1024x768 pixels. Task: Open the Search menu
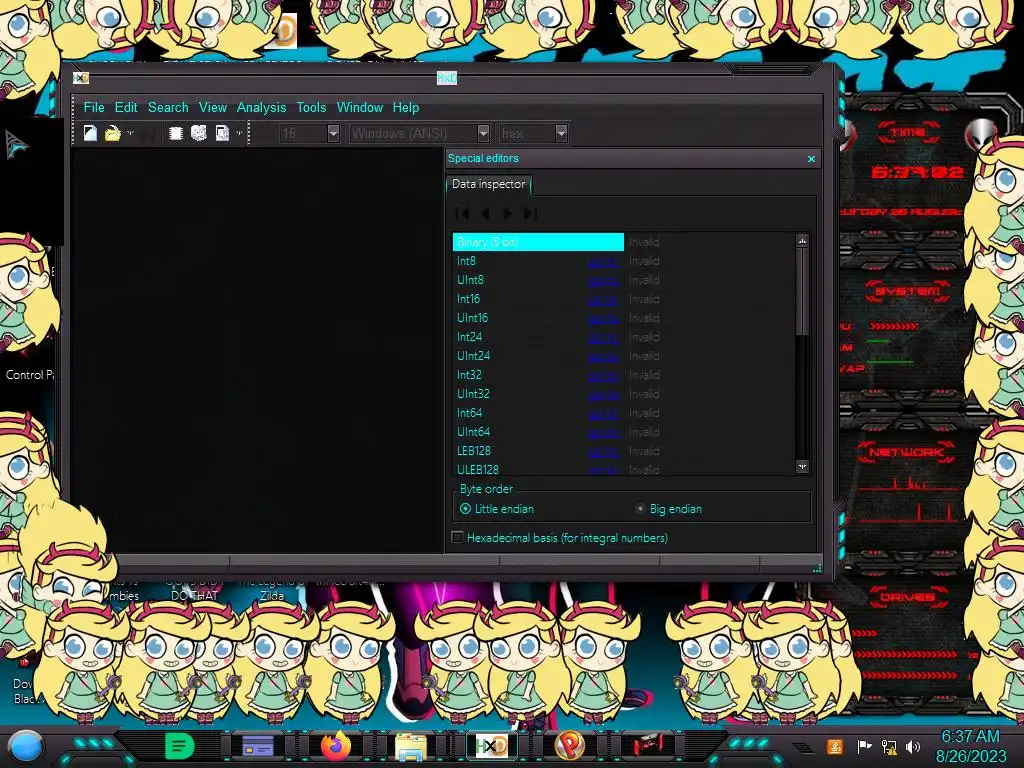[168, 107]
